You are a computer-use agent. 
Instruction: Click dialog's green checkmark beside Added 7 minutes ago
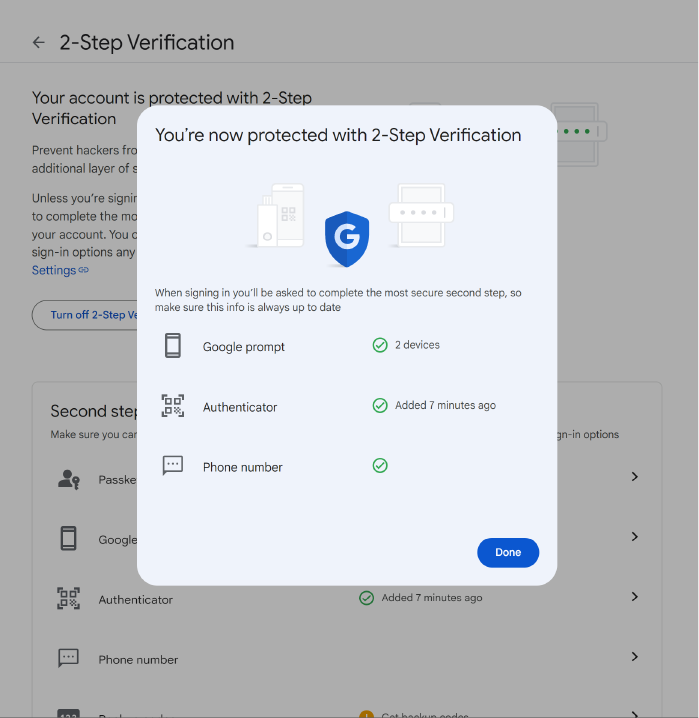(380, 405)
